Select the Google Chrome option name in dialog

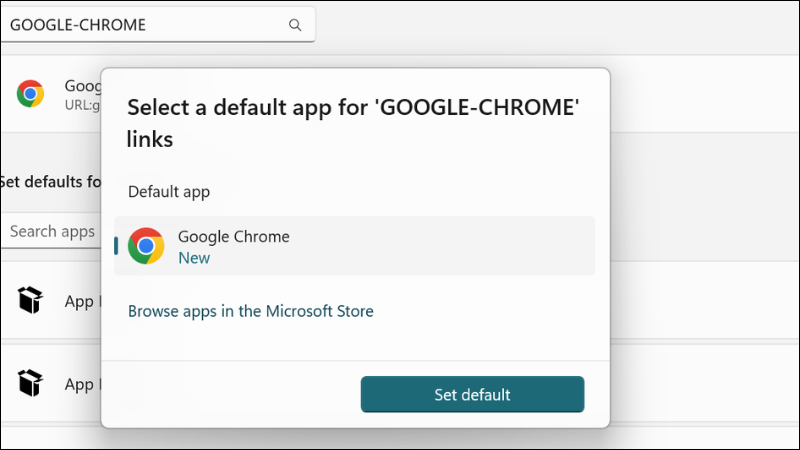coord(234,237)
